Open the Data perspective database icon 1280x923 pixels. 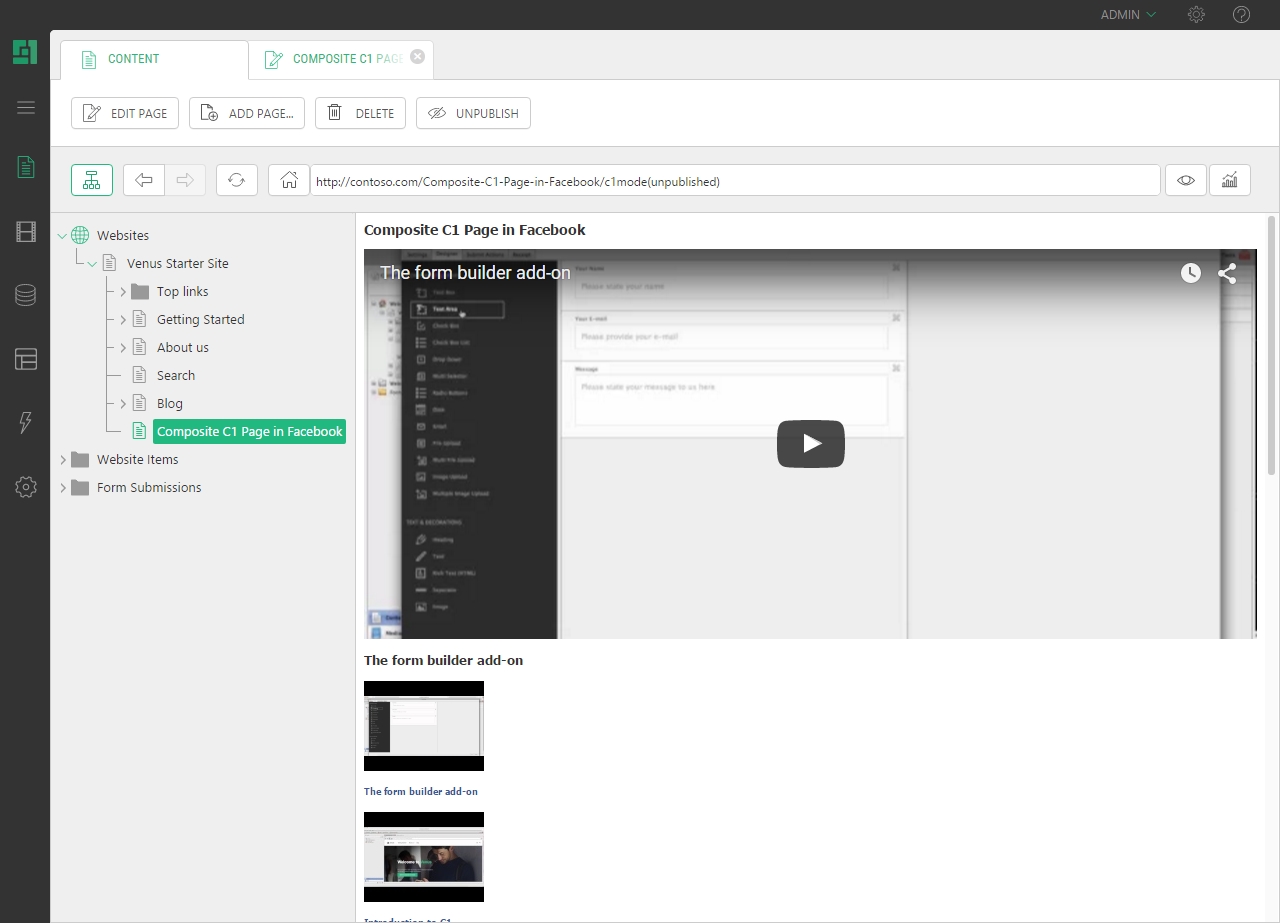(x=26, y=295)
